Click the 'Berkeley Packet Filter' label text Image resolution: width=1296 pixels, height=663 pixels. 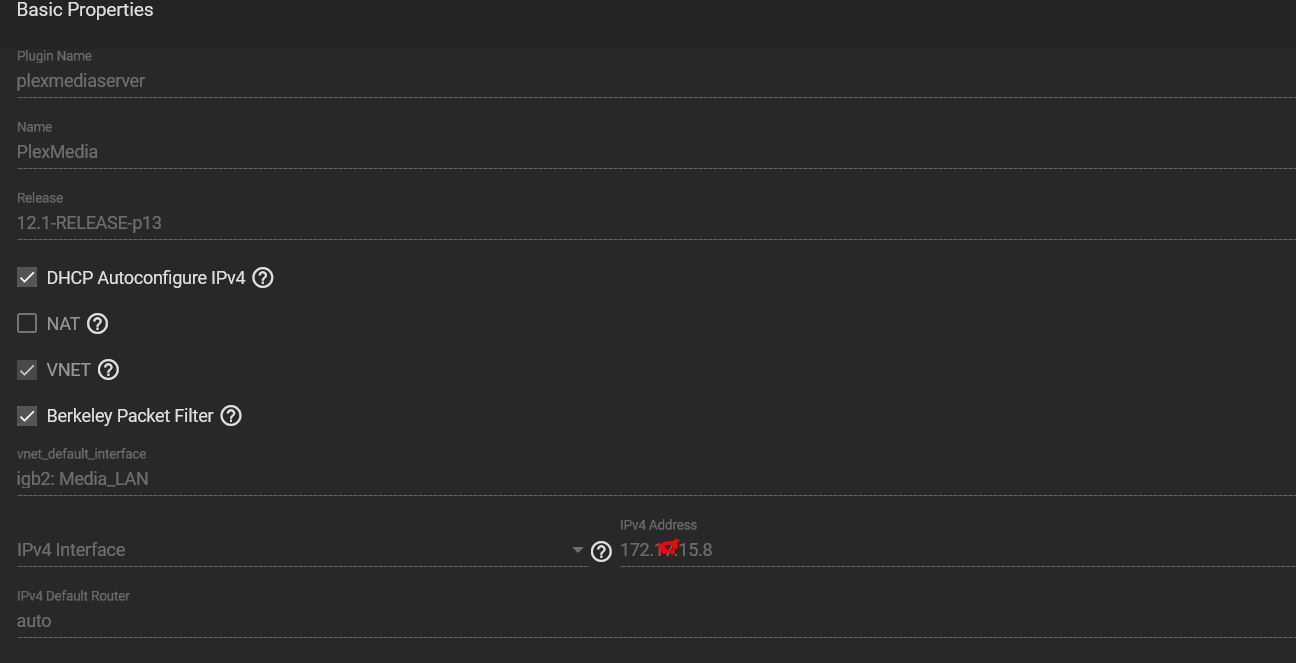click(x=130, y=416)
